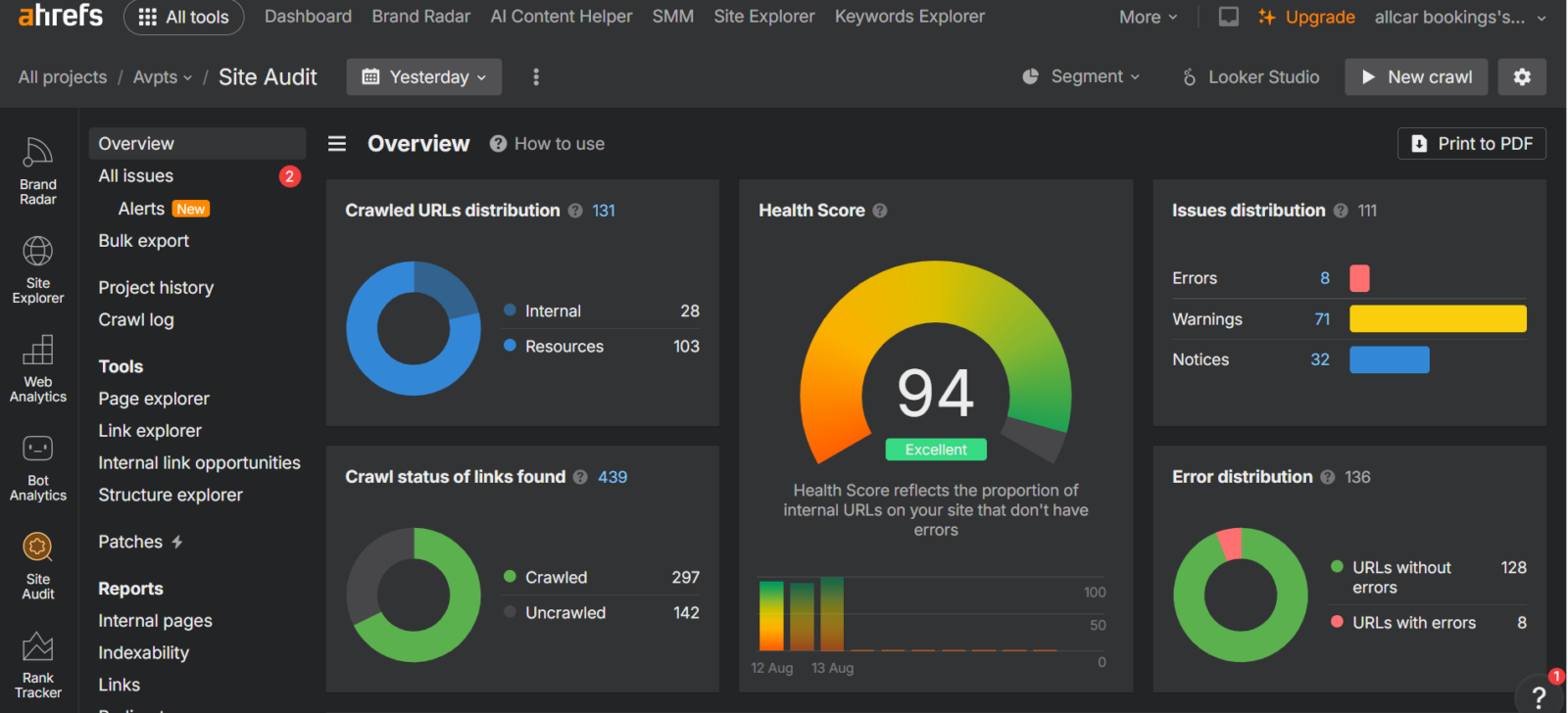Screen dimensions: 1568x713
Task: Select Overview in the left menu
Action: (197, 144)
